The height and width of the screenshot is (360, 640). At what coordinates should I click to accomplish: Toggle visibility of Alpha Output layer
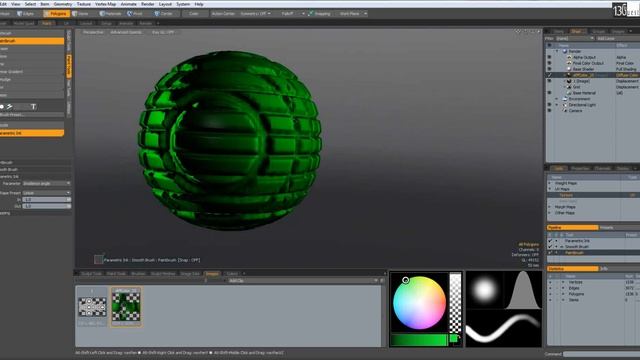549,58
